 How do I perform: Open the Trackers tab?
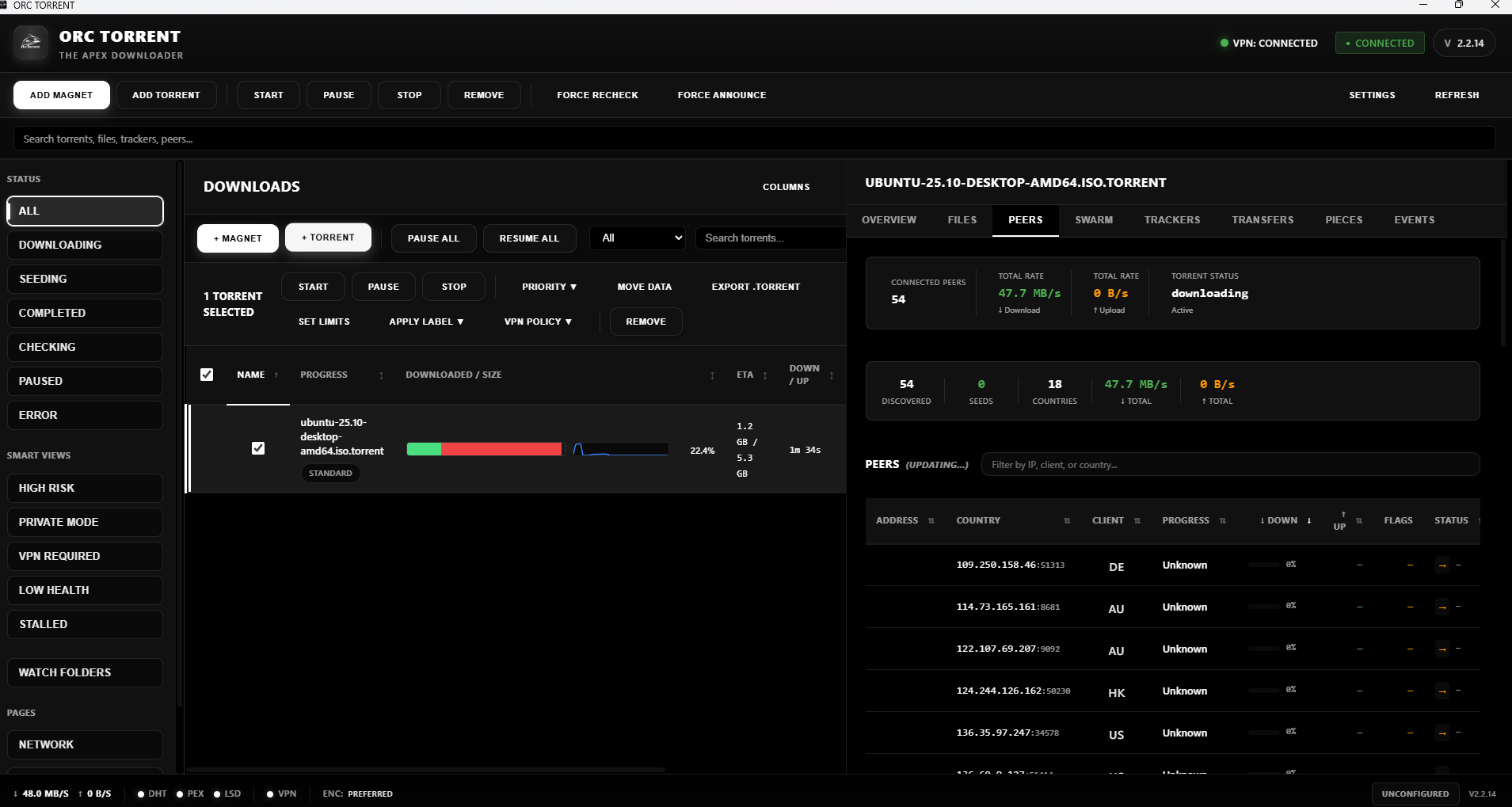[1172, 220]
